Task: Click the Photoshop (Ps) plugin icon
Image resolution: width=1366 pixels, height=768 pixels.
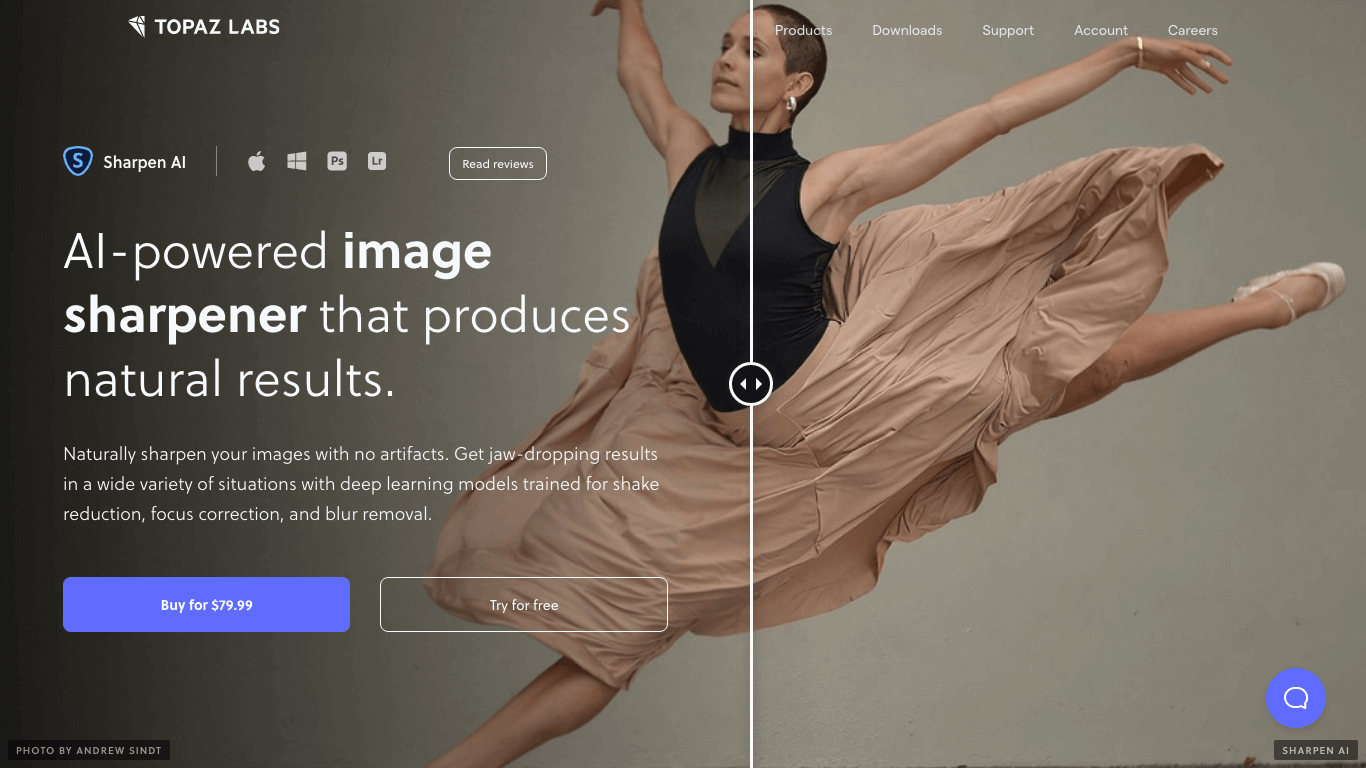Action: point(337,161)
